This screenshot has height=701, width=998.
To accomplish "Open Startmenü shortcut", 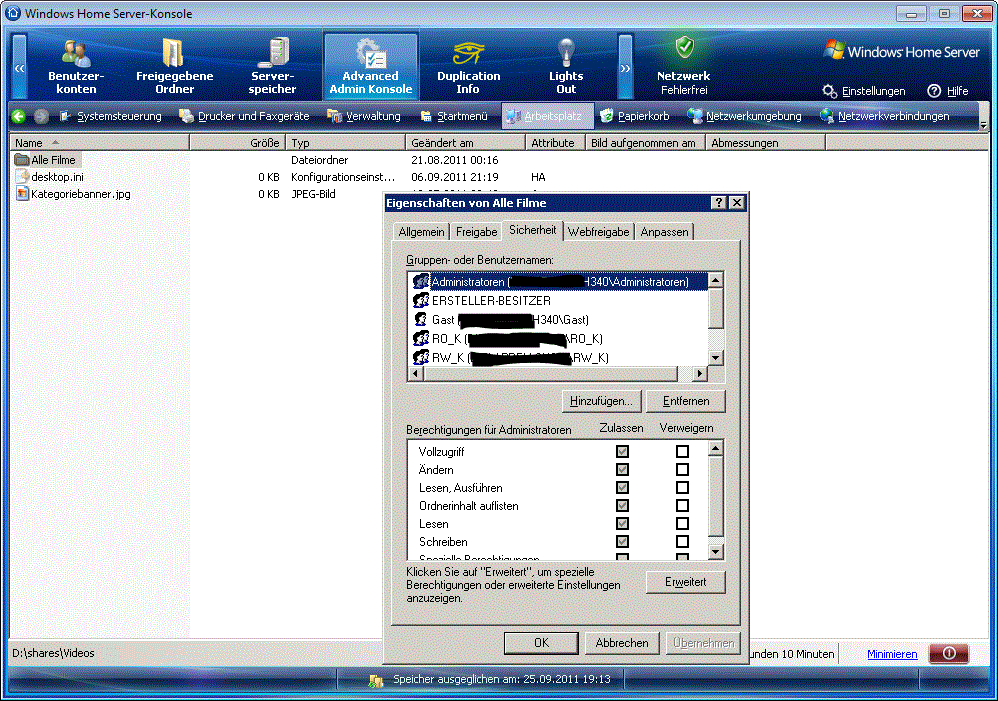I will [x=454, y=116].
